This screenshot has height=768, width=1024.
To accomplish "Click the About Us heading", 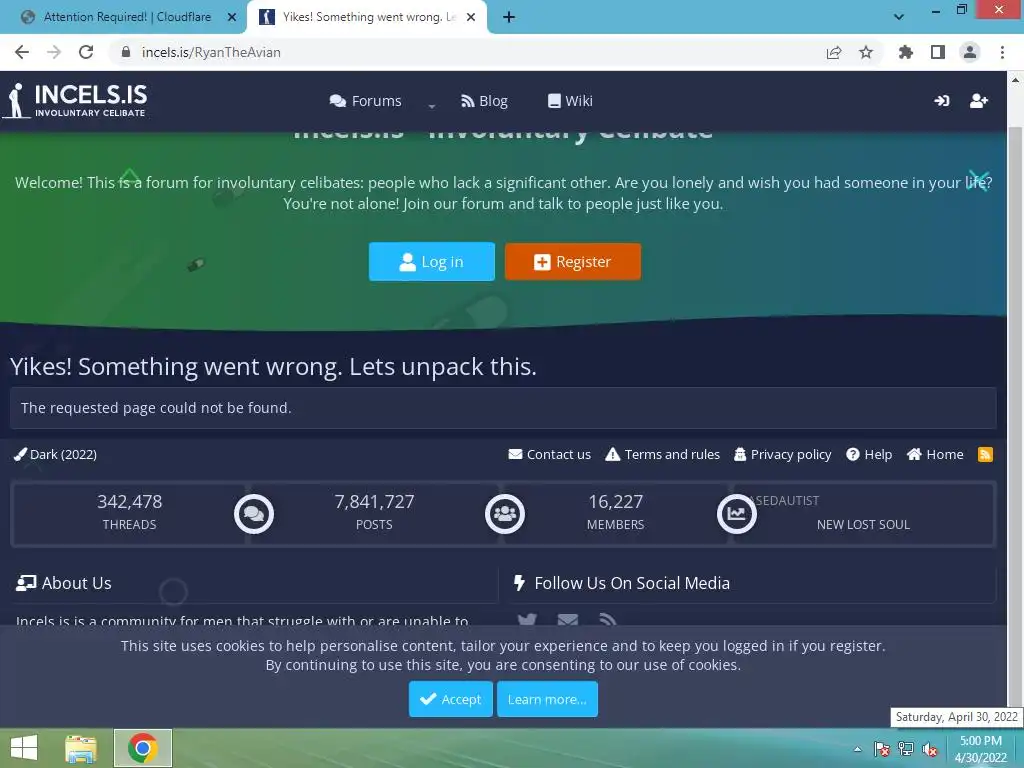I will 64,583.
